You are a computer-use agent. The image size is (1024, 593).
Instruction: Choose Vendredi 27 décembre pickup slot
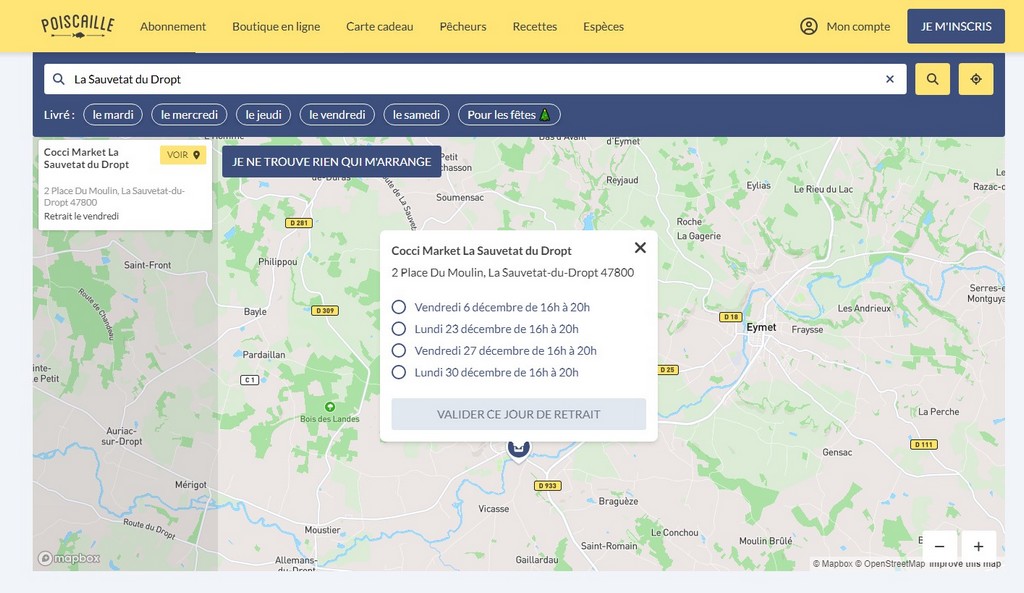pos(399,351)
